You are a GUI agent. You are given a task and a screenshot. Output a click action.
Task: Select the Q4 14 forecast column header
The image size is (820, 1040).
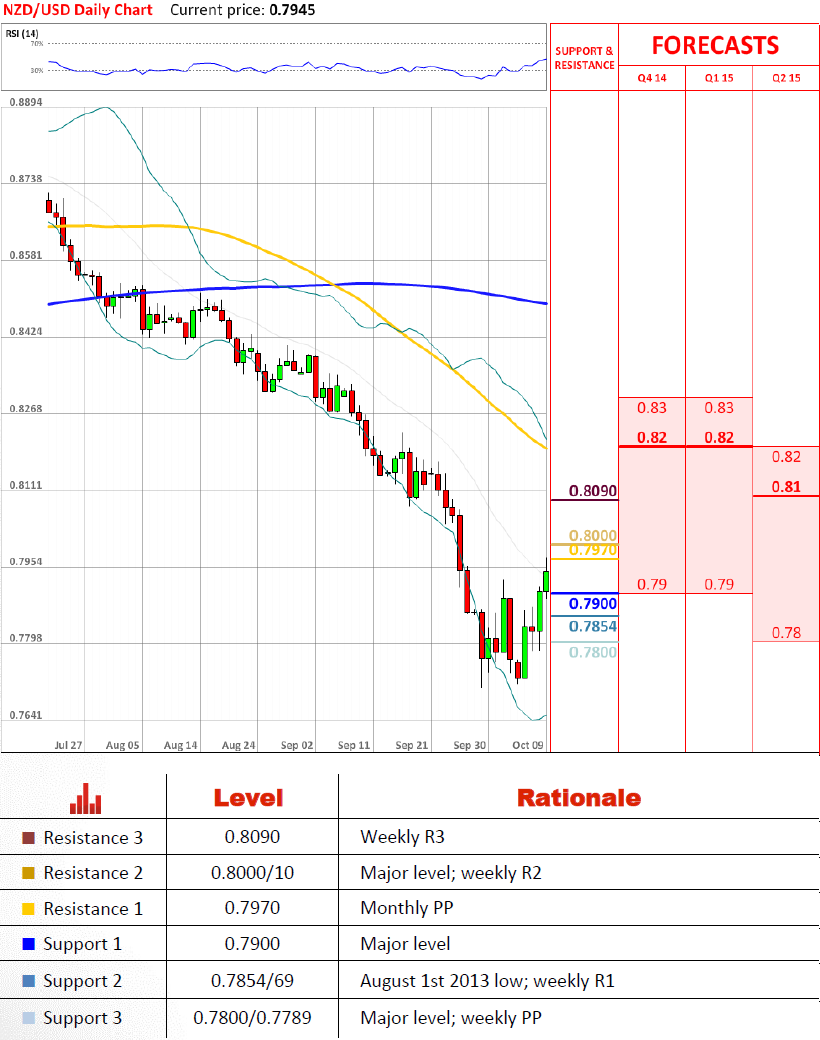652,78
